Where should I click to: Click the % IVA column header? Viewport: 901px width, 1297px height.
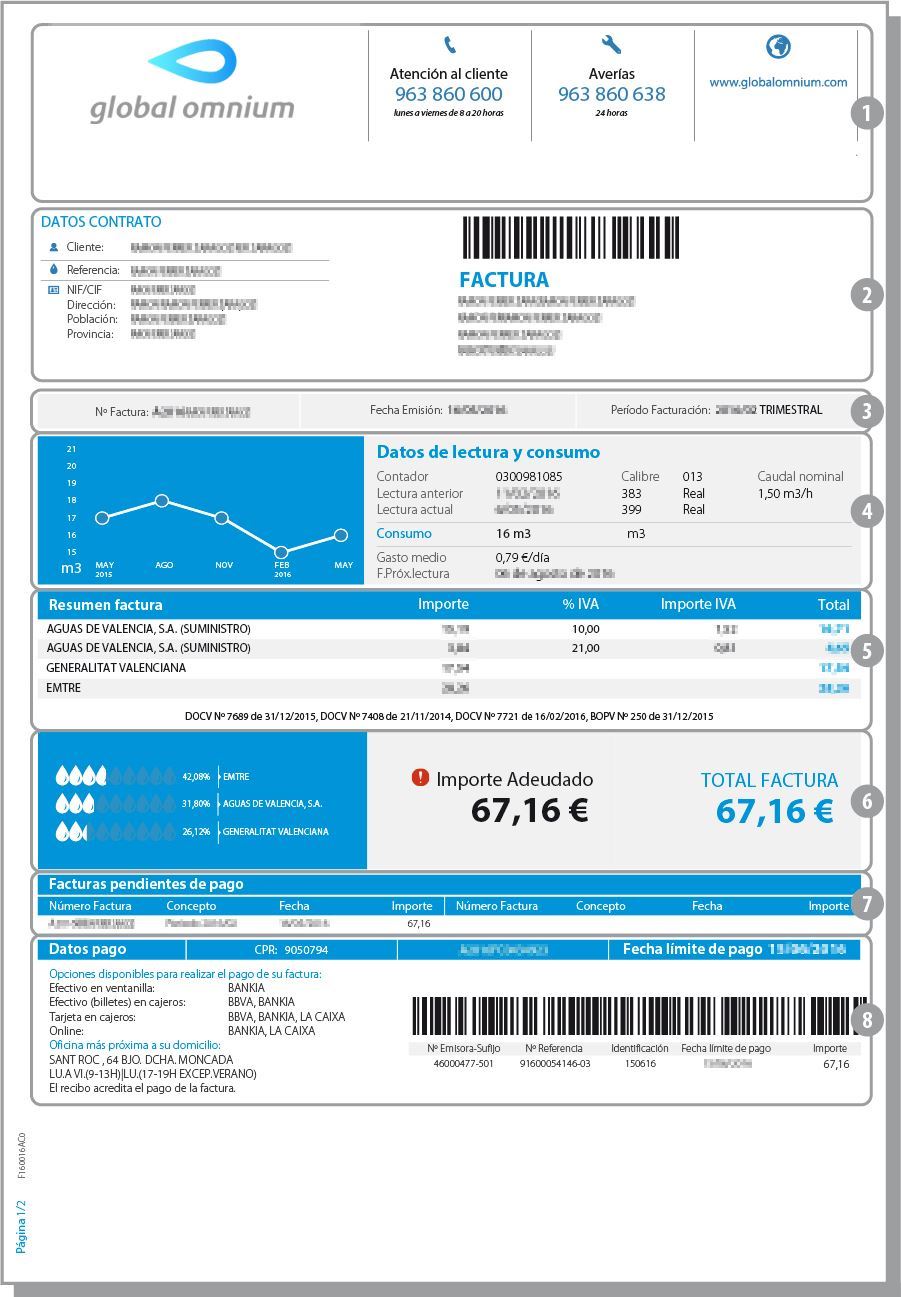581,604
